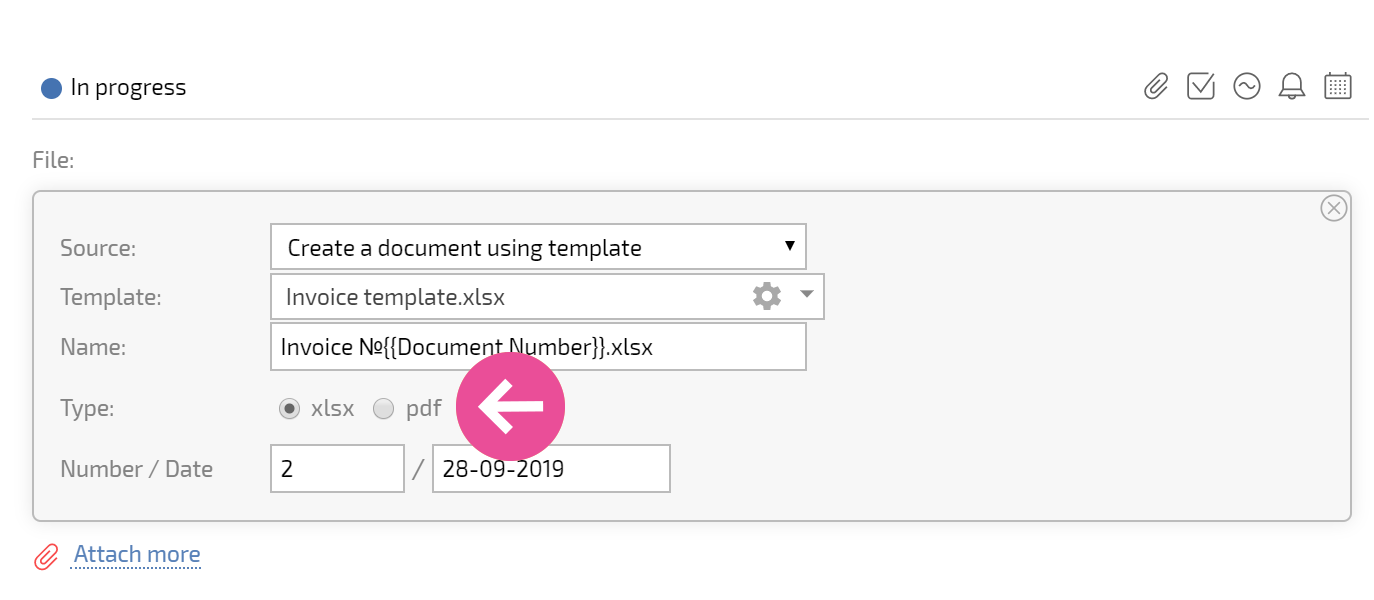Click the blue In progress status dot
This screenshot has height=600, width=1374.
point(51,88)
